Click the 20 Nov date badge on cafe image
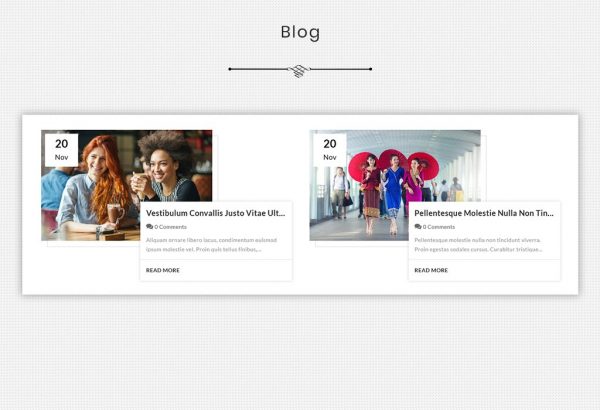600x410 pixels. pos(62,150)
